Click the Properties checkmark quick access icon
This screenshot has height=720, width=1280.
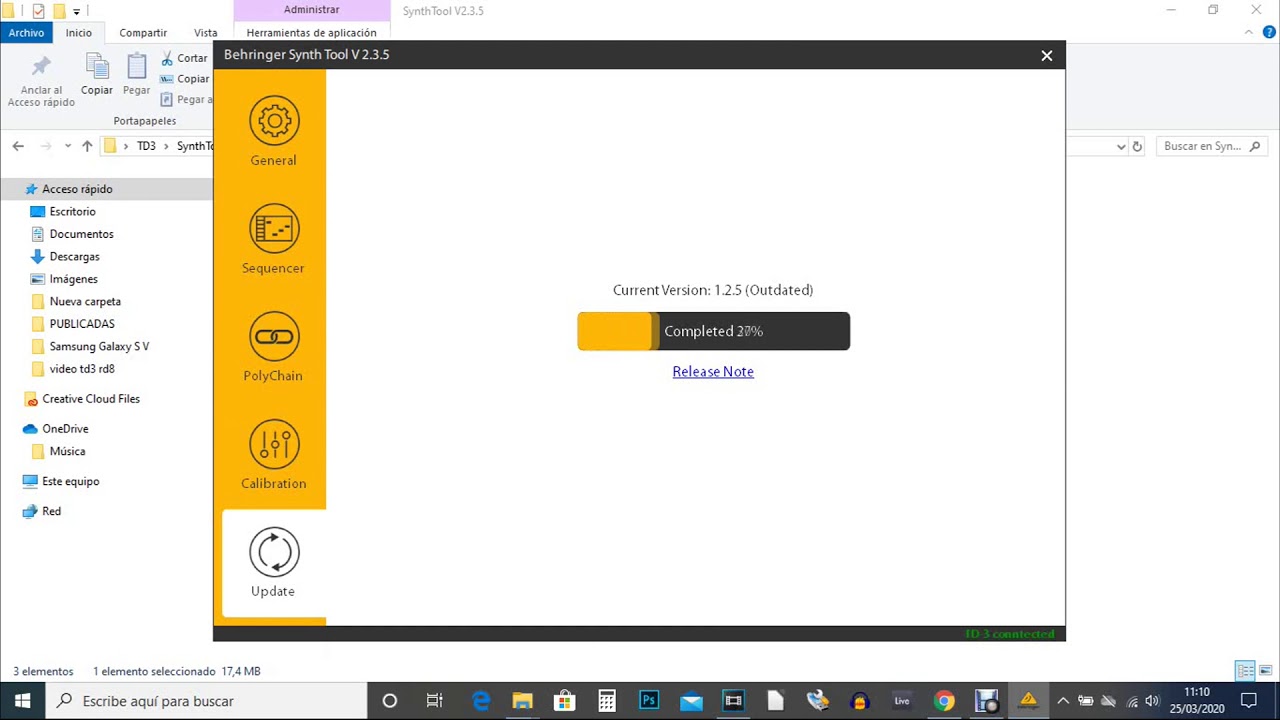38,11
